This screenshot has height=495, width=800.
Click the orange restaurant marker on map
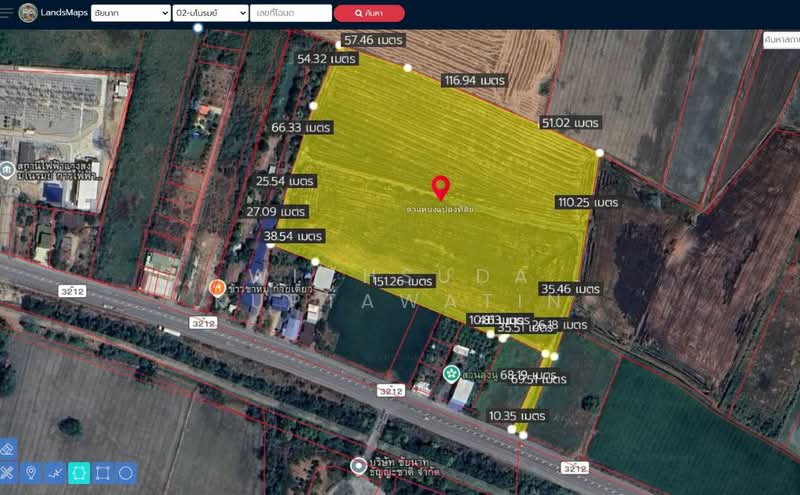(x=216, y=287)
